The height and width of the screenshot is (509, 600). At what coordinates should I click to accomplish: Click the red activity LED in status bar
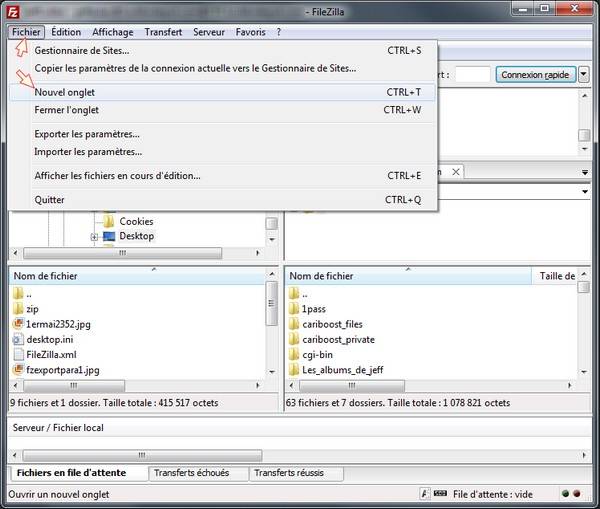tap(577, 494)
